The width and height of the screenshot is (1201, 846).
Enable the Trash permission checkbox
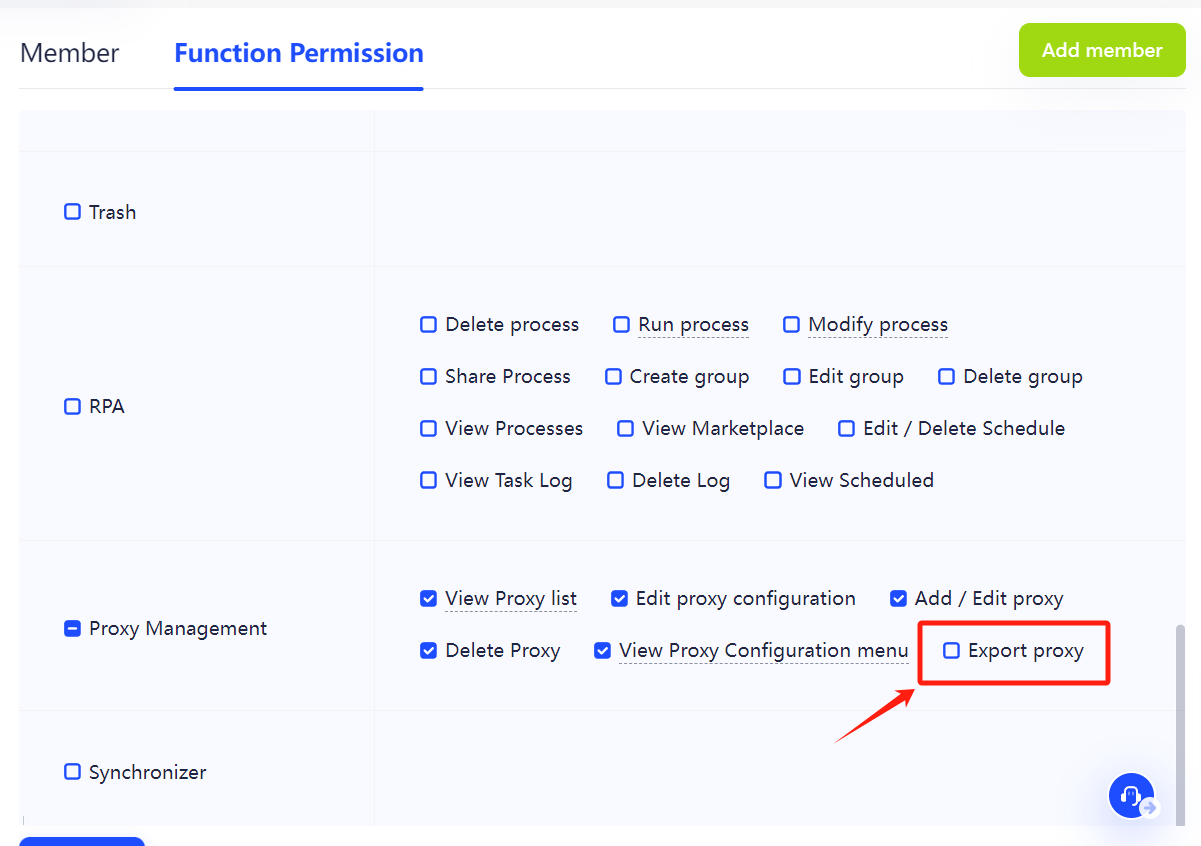(x=72, y=212)
